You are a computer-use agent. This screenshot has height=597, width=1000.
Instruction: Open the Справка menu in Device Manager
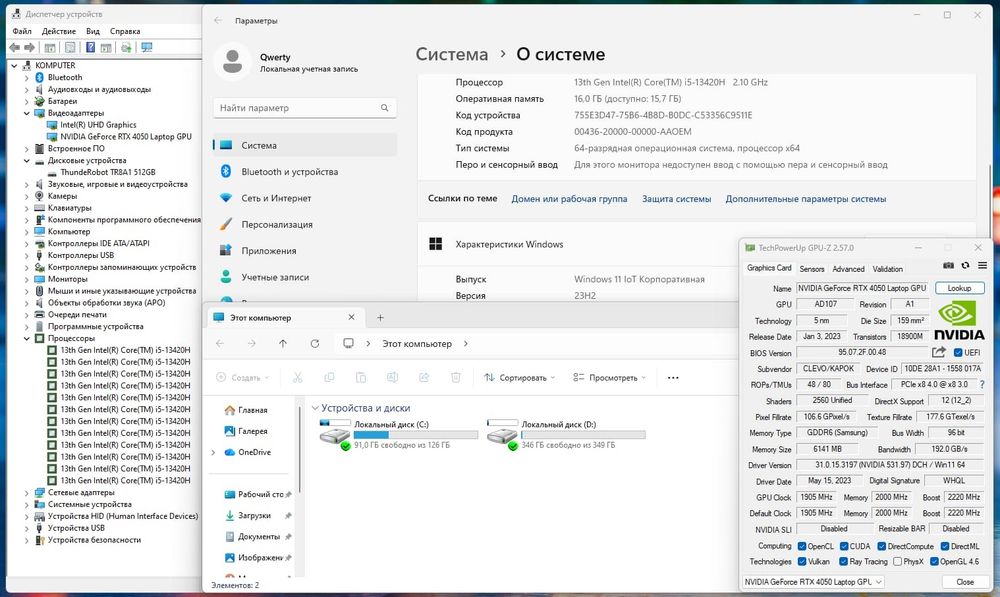click(125, 31)
